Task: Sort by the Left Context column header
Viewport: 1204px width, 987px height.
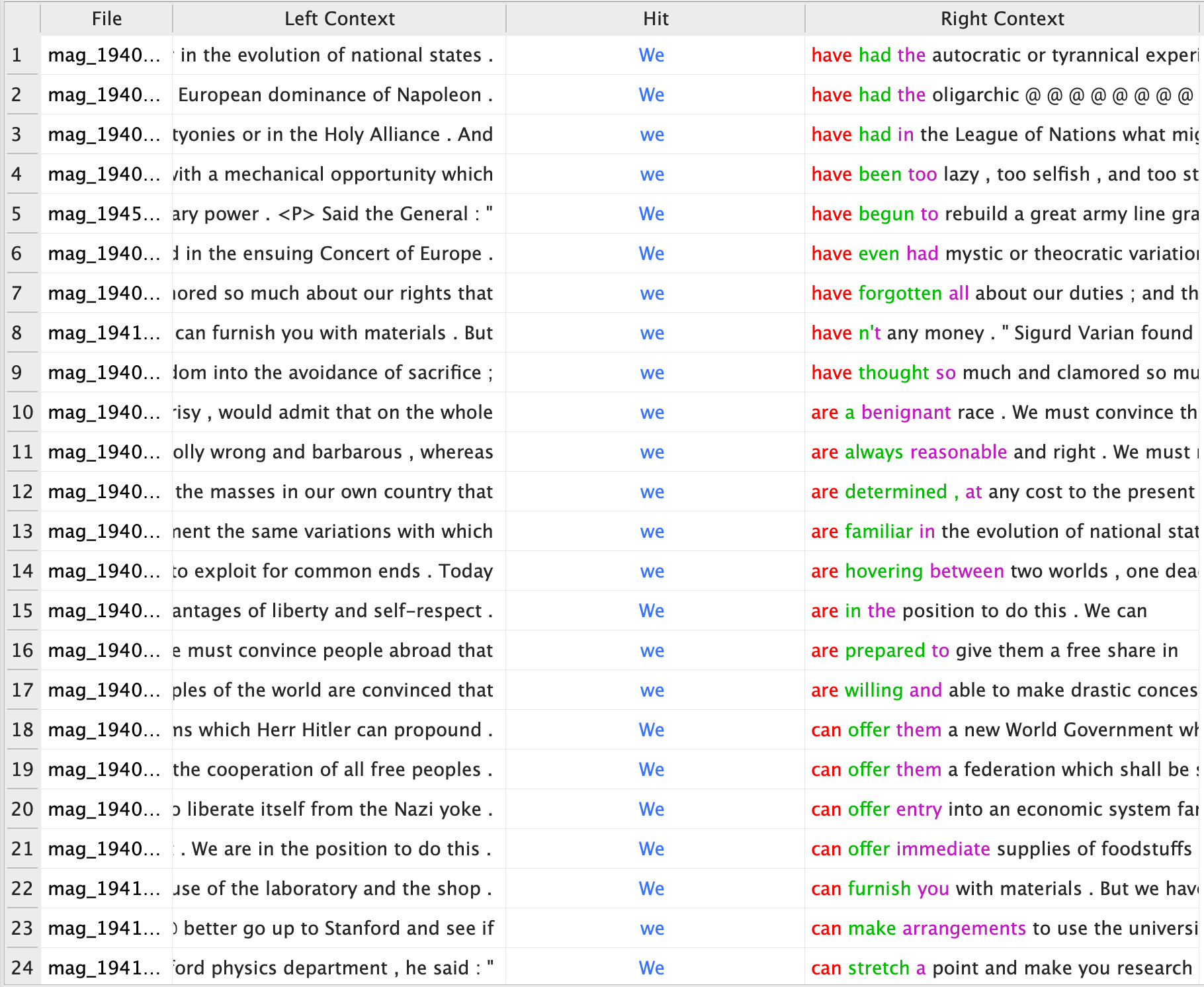Action: pos(339,19)
